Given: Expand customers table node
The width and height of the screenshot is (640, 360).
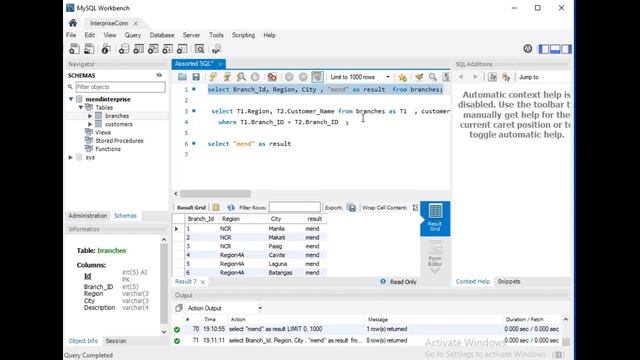Looking at the screenshot, I should (x=90, y=124).
